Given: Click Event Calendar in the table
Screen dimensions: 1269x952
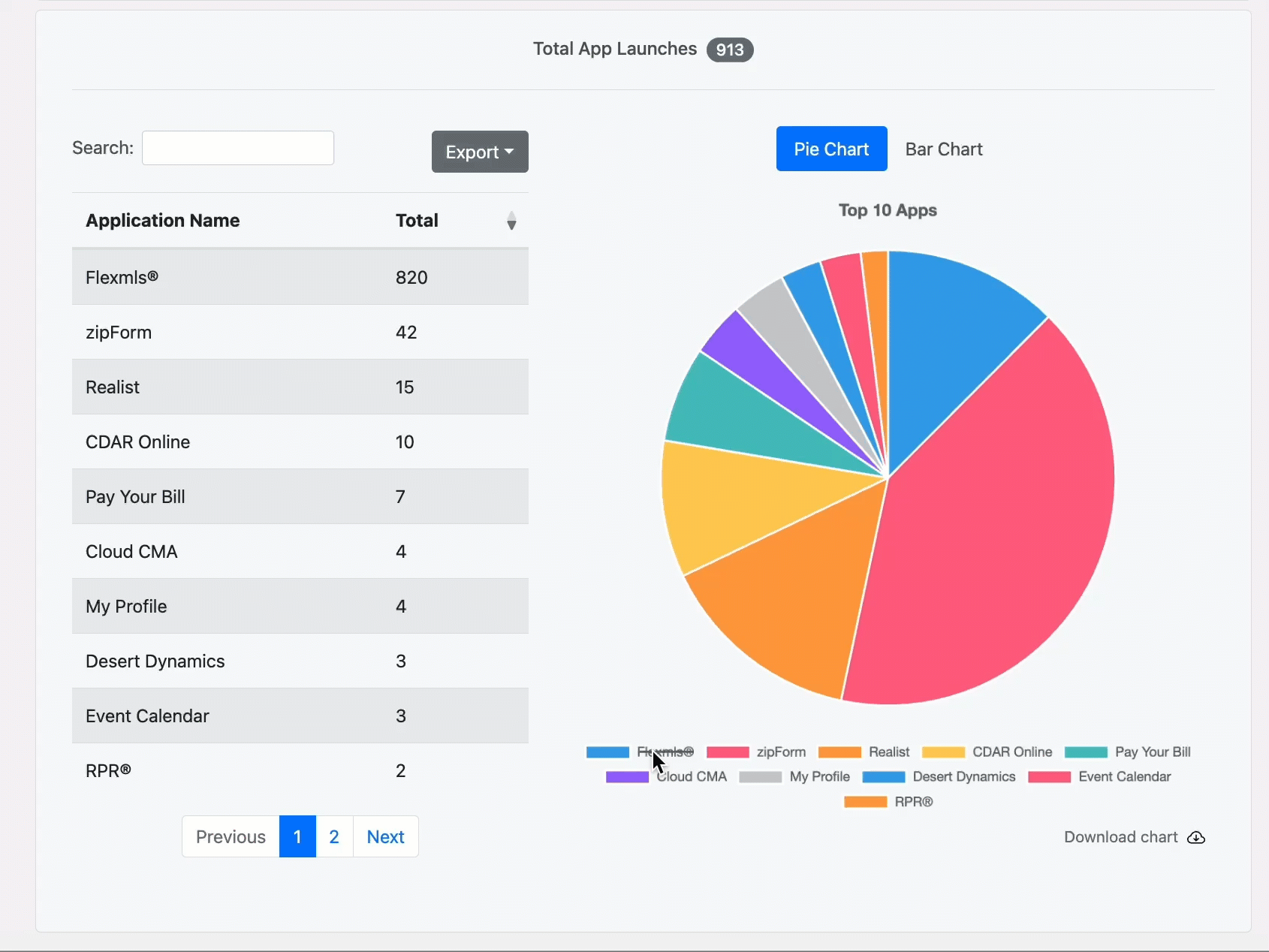Looking at the screenshot, I should (x=147, y=716).
